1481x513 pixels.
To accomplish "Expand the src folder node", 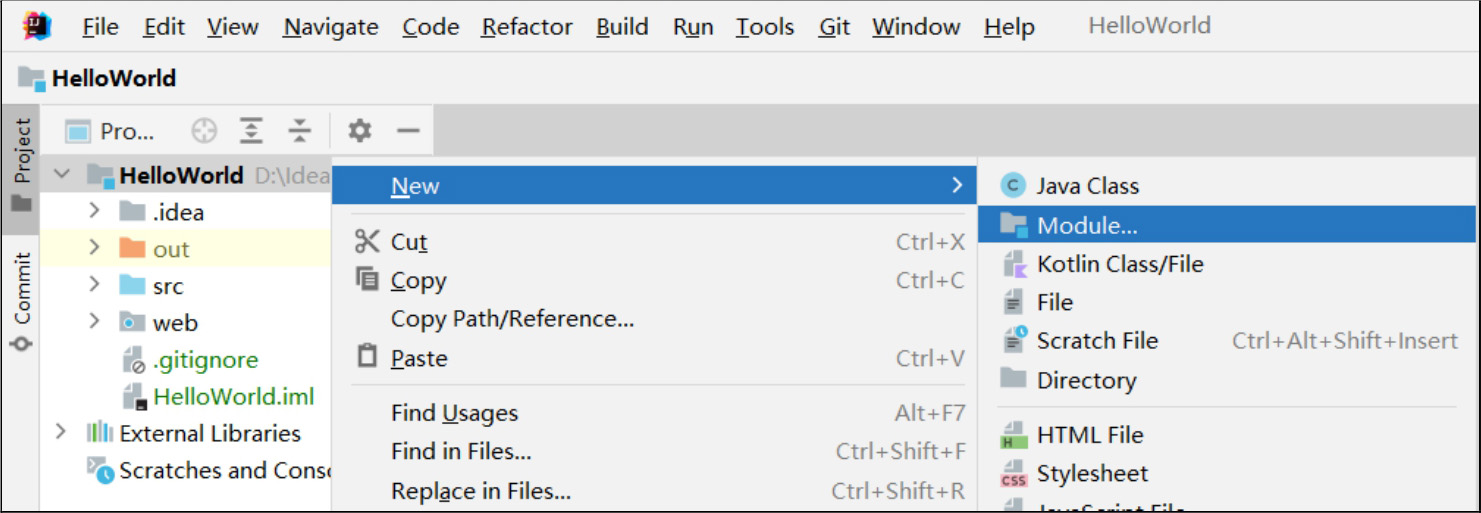I will 94,285.
